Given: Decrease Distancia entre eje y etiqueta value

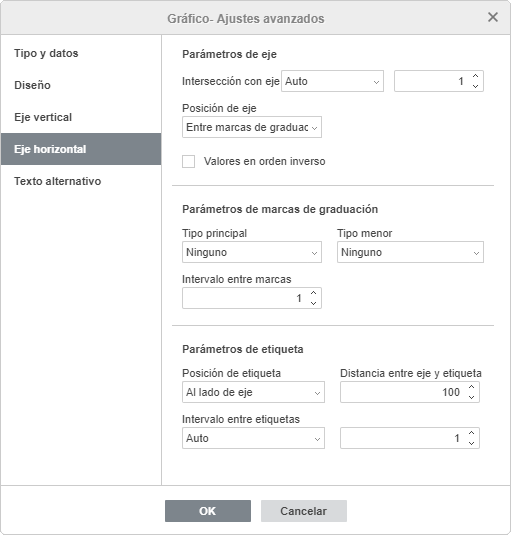Looking at the screenshot, I should coord(471,397).
